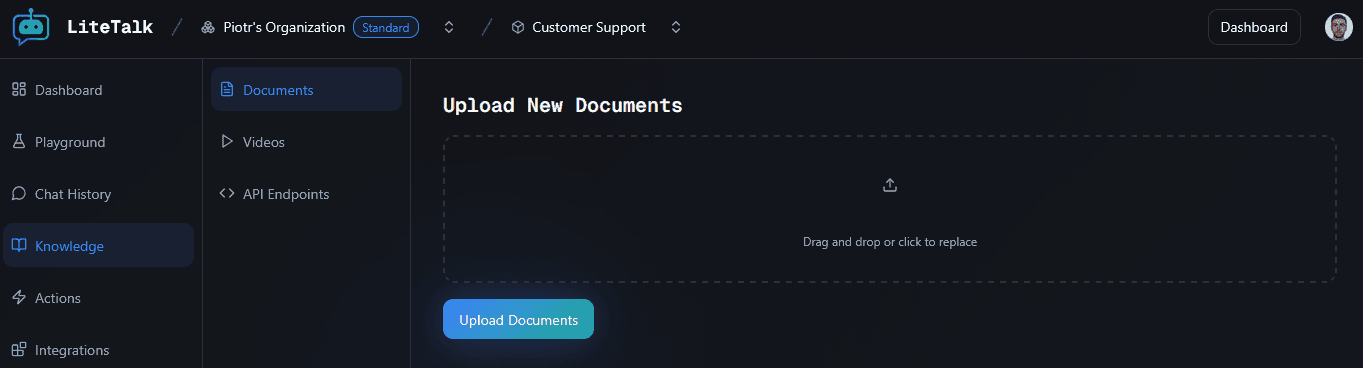Click the Playground flask icon
This screenshot has height=368, width=1363.
click(18, 142)
